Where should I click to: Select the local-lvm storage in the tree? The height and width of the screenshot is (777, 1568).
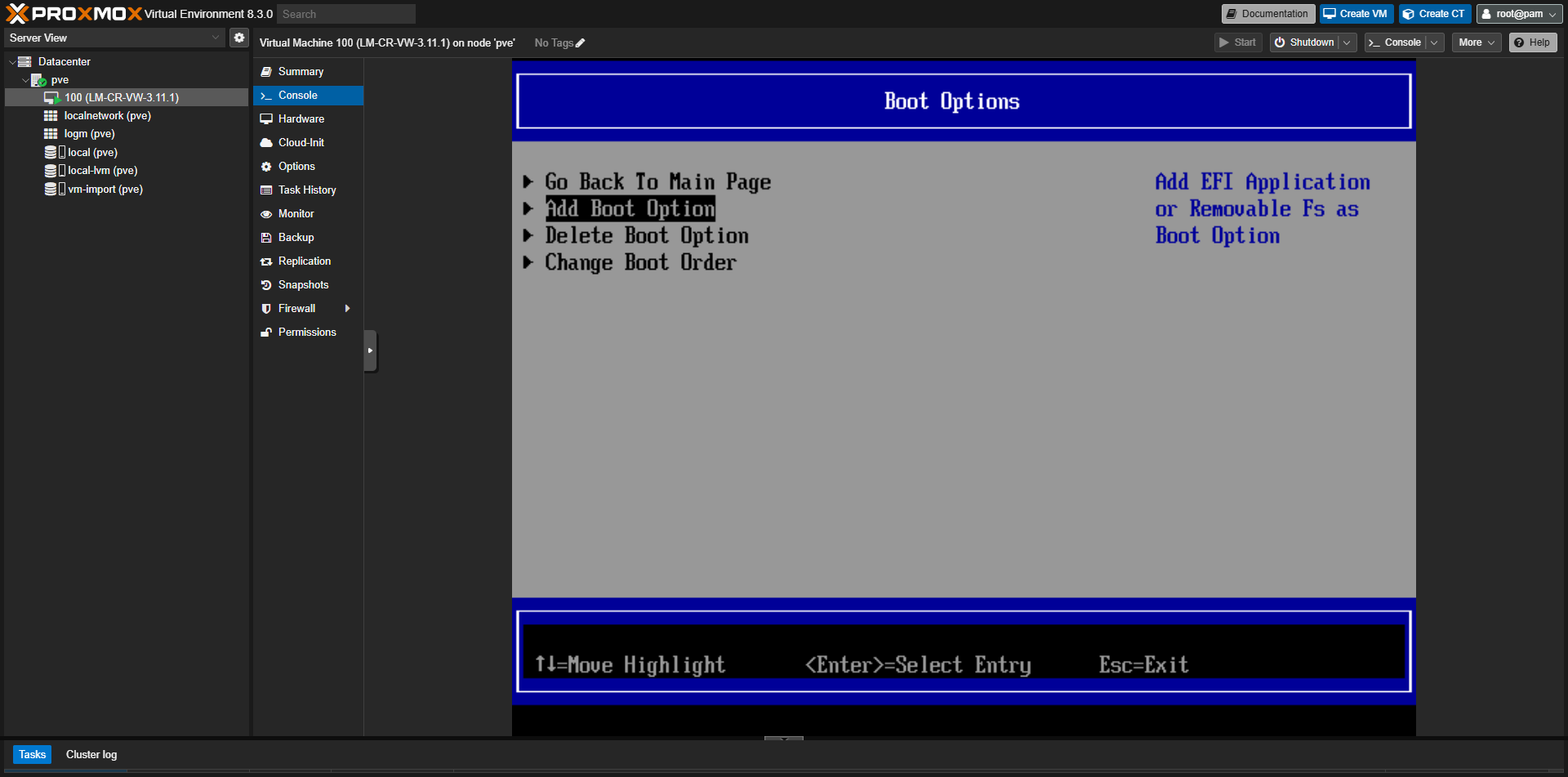[x=98, y=170]
